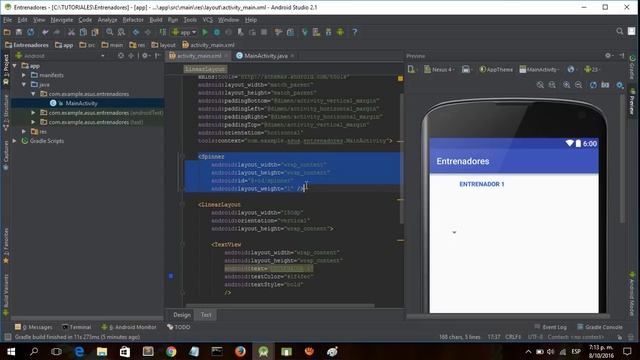Expand the Gradle Scripts node
The image size is (640, 360).
tap(15, 141)
